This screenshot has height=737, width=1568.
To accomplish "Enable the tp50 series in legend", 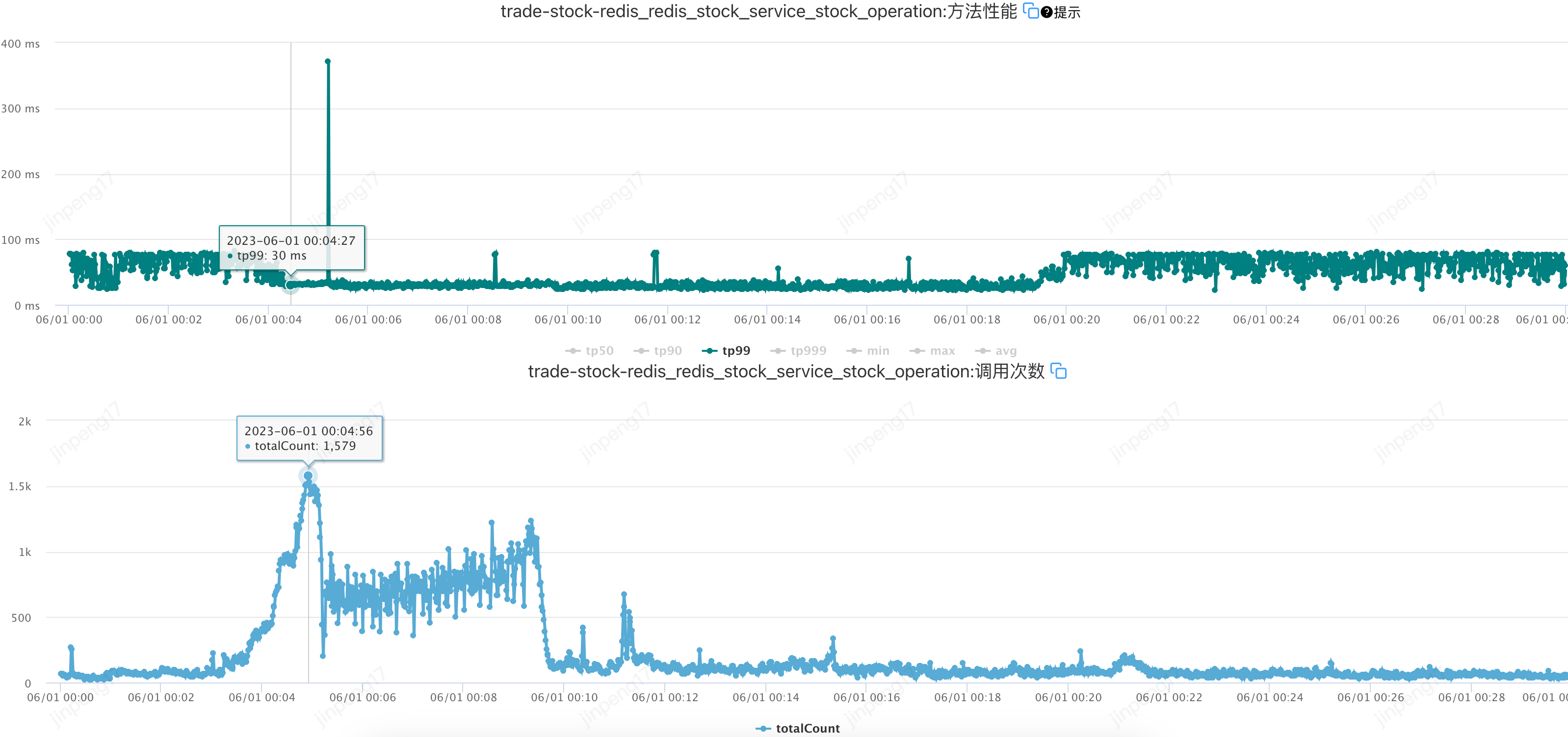I will click(x=599, y=350).
